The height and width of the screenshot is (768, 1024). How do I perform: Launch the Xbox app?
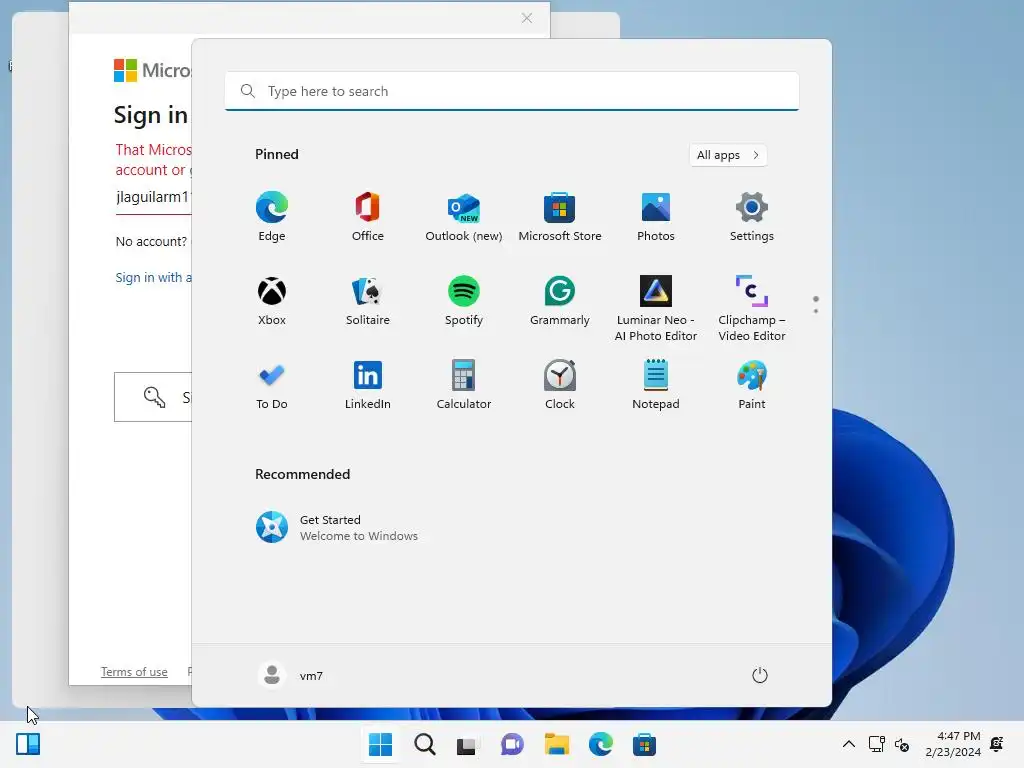[x=272, y=301]
